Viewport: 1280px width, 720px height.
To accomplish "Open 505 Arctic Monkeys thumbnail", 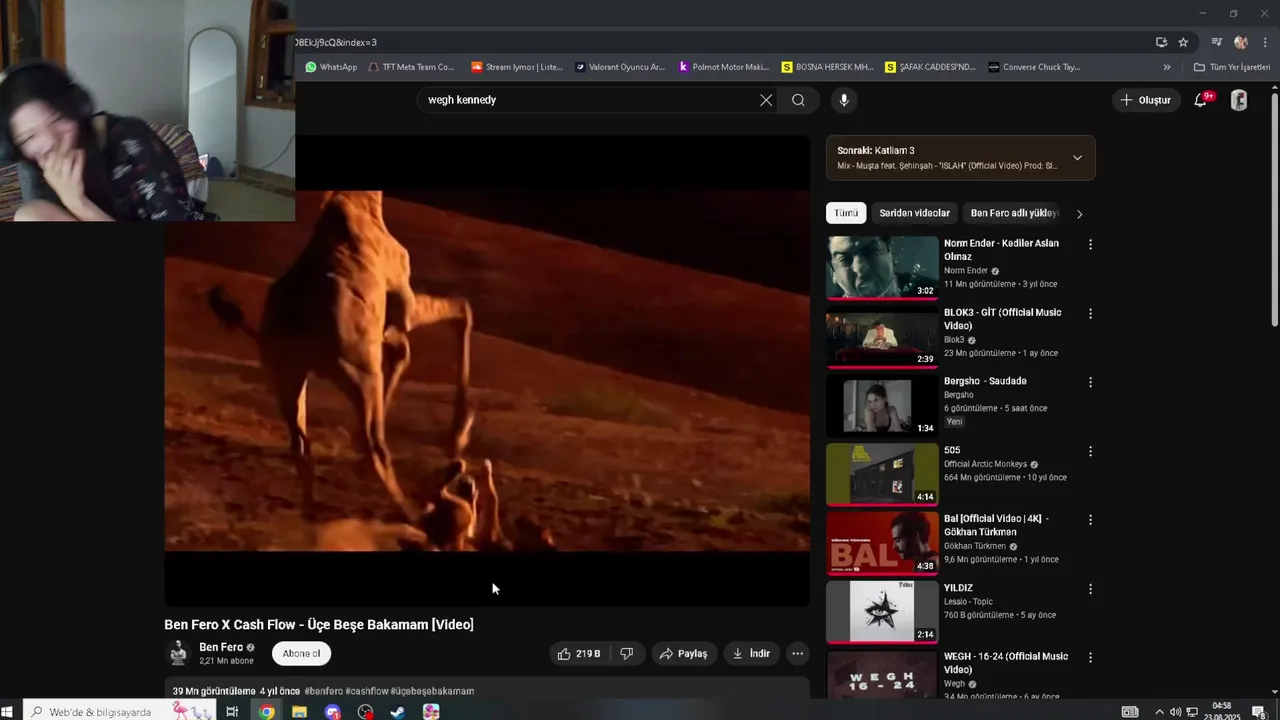I will (x=882, y=475).
